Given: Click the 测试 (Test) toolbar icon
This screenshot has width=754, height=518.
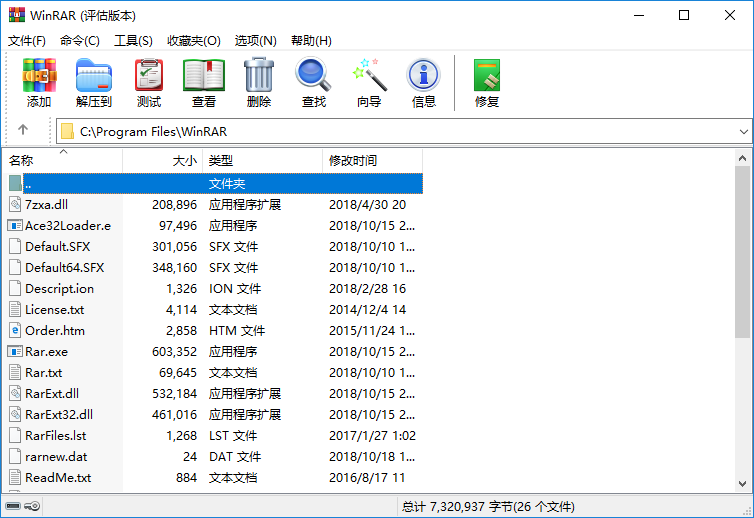Looking at the screenshot, I should (x=149, y=75).
